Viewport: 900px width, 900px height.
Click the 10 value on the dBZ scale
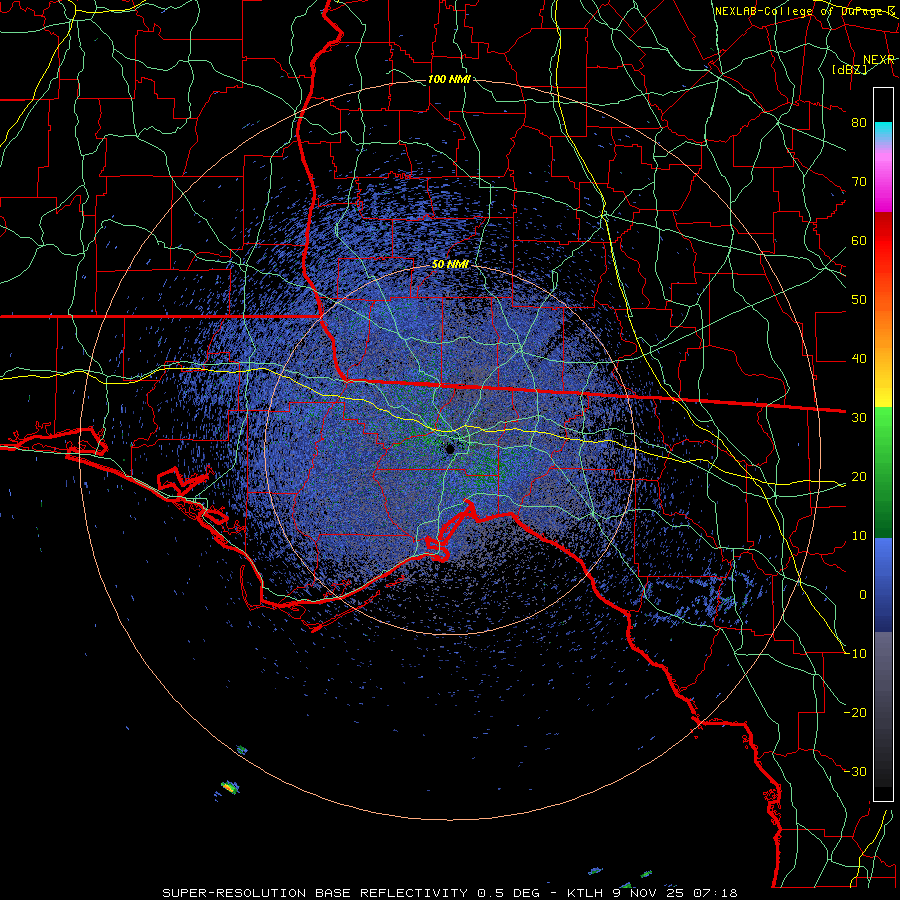(859, 536)
